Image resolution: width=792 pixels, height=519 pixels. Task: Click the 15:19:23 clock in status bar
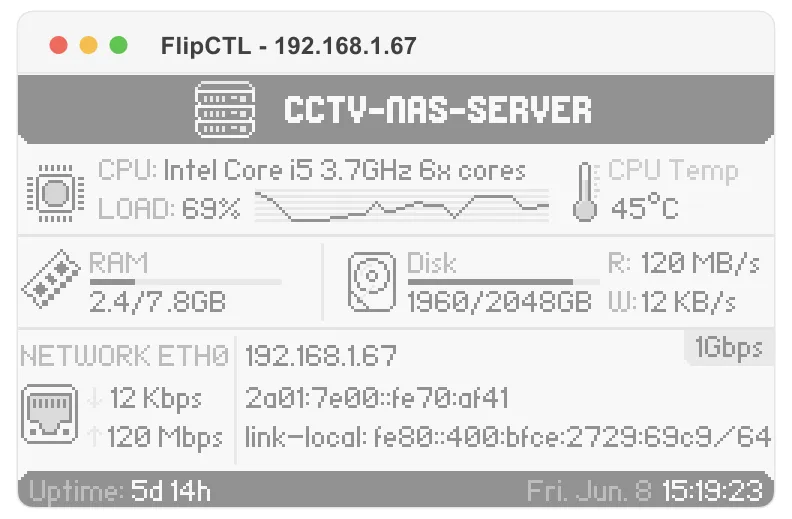(x=712, y=490)
